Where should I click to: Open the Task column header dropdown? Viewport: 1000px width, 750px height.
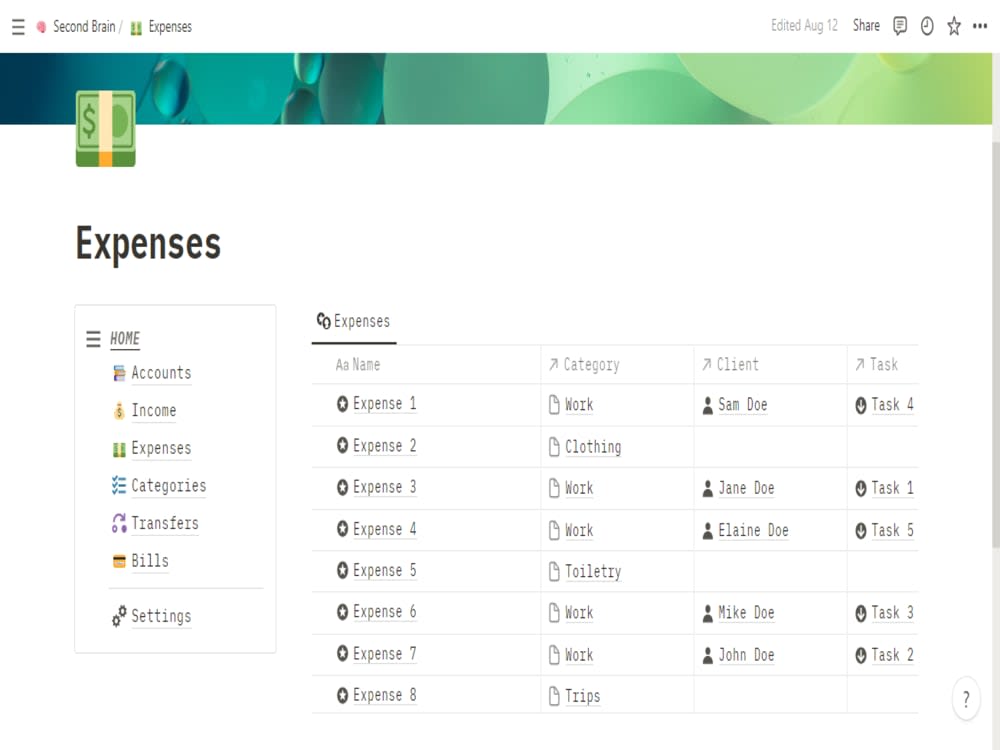tap(880, 365)
